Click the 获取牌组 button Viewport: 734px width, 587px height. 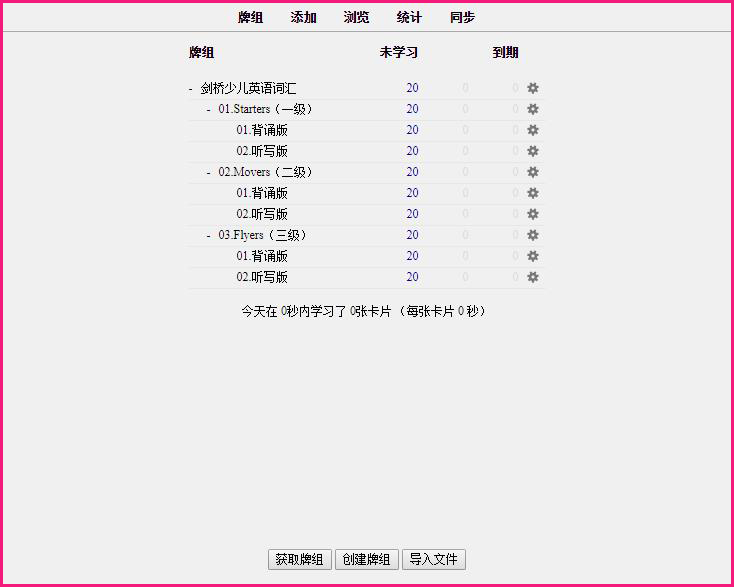(x=300, y=559)
